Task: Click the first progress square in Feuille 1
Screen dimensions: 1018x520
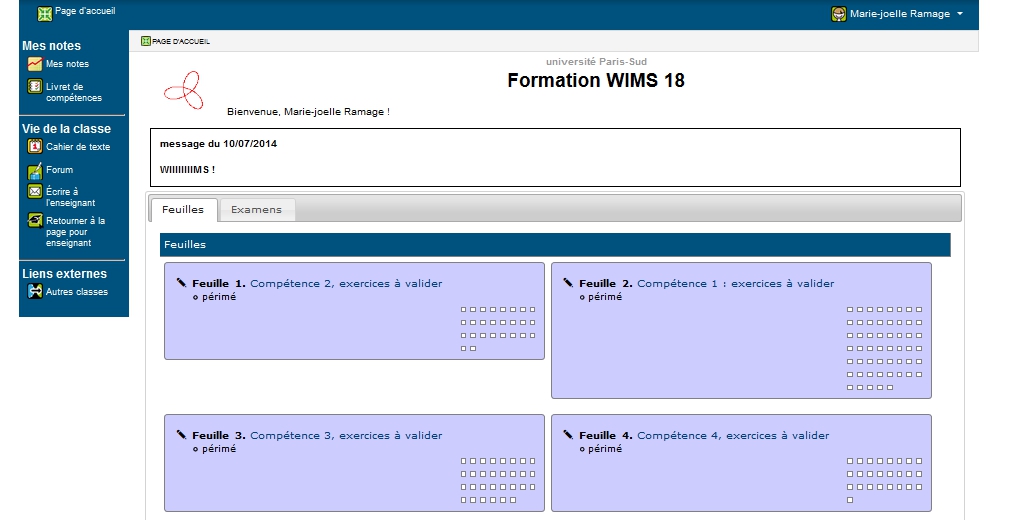Action: (x=463, y=310)
